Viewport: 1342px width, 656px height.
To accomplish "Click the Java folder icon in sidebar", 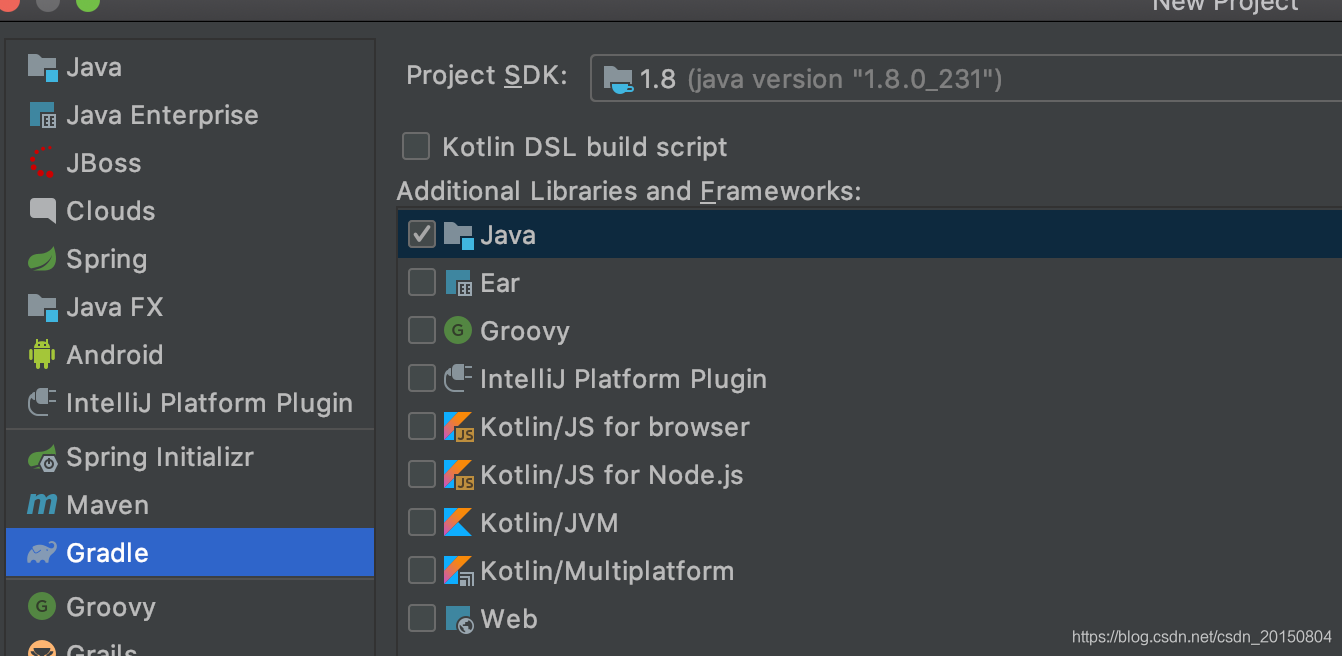I will coord(42,67).
